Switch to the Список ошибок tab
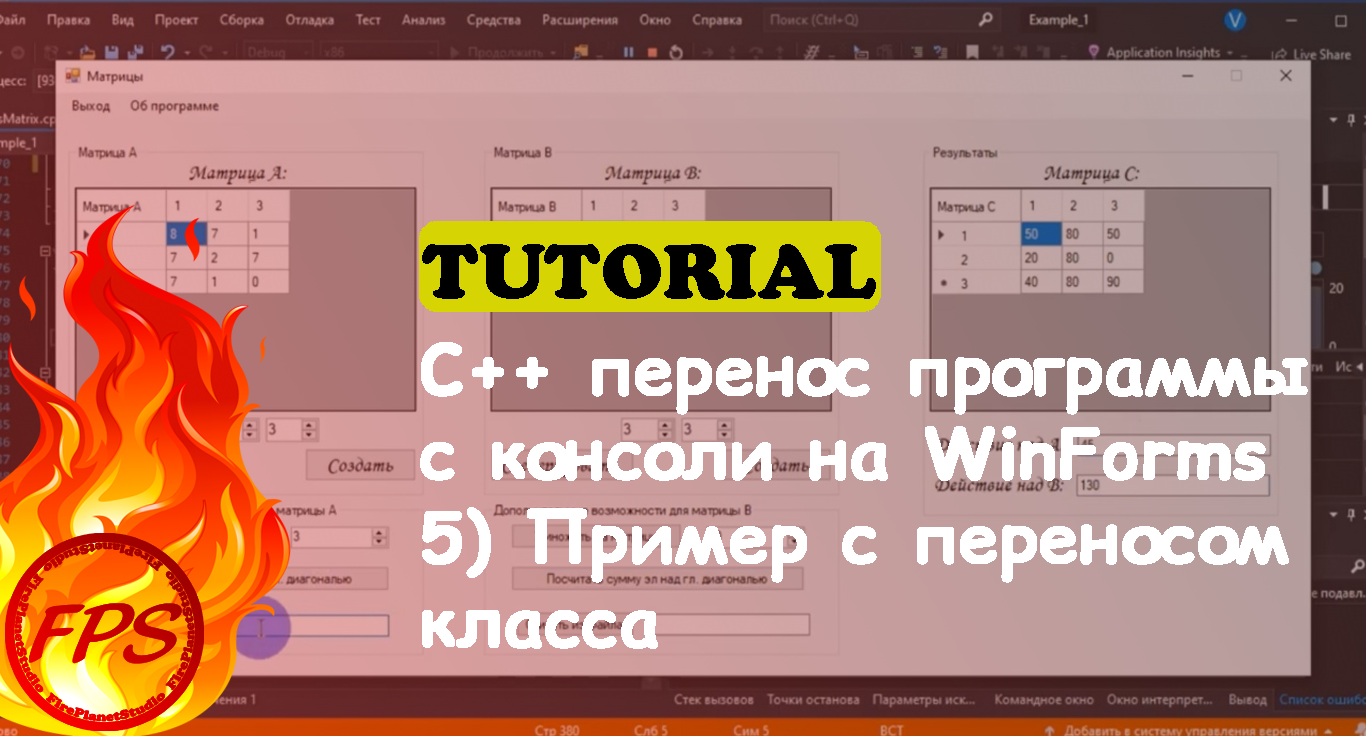The width and height of the screenshot is (1366, 736). (x=1322, y=699)
